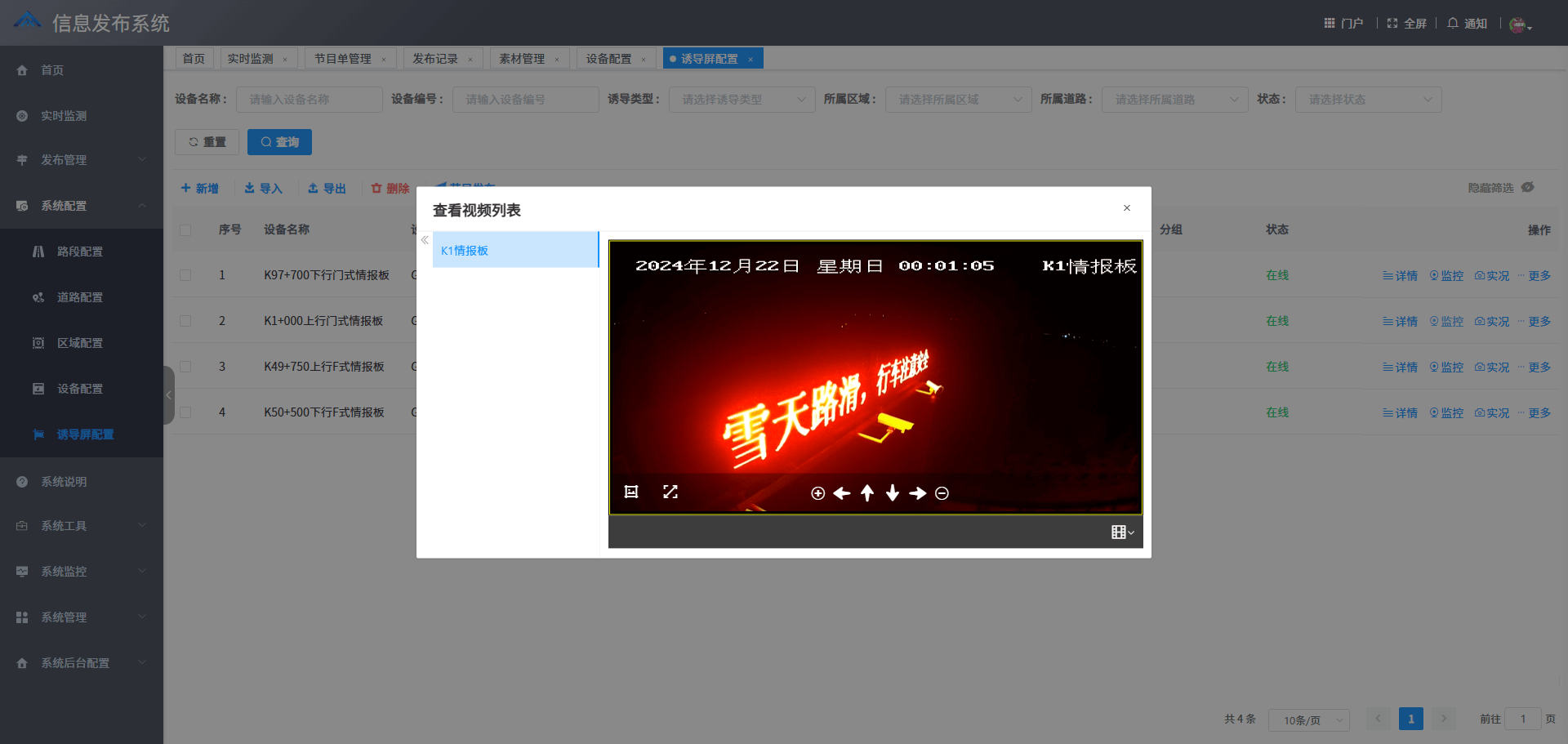
Task: Switch to the 发布记录 tab
Action: [x=435, y=59]
